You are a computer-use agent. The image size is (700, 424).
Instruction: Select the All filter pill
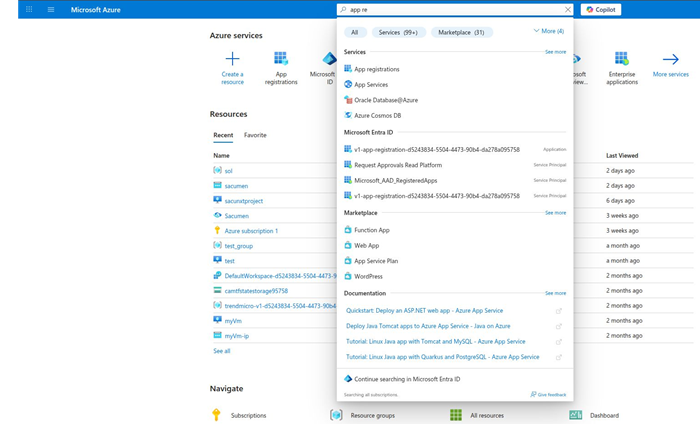point(354,32)
